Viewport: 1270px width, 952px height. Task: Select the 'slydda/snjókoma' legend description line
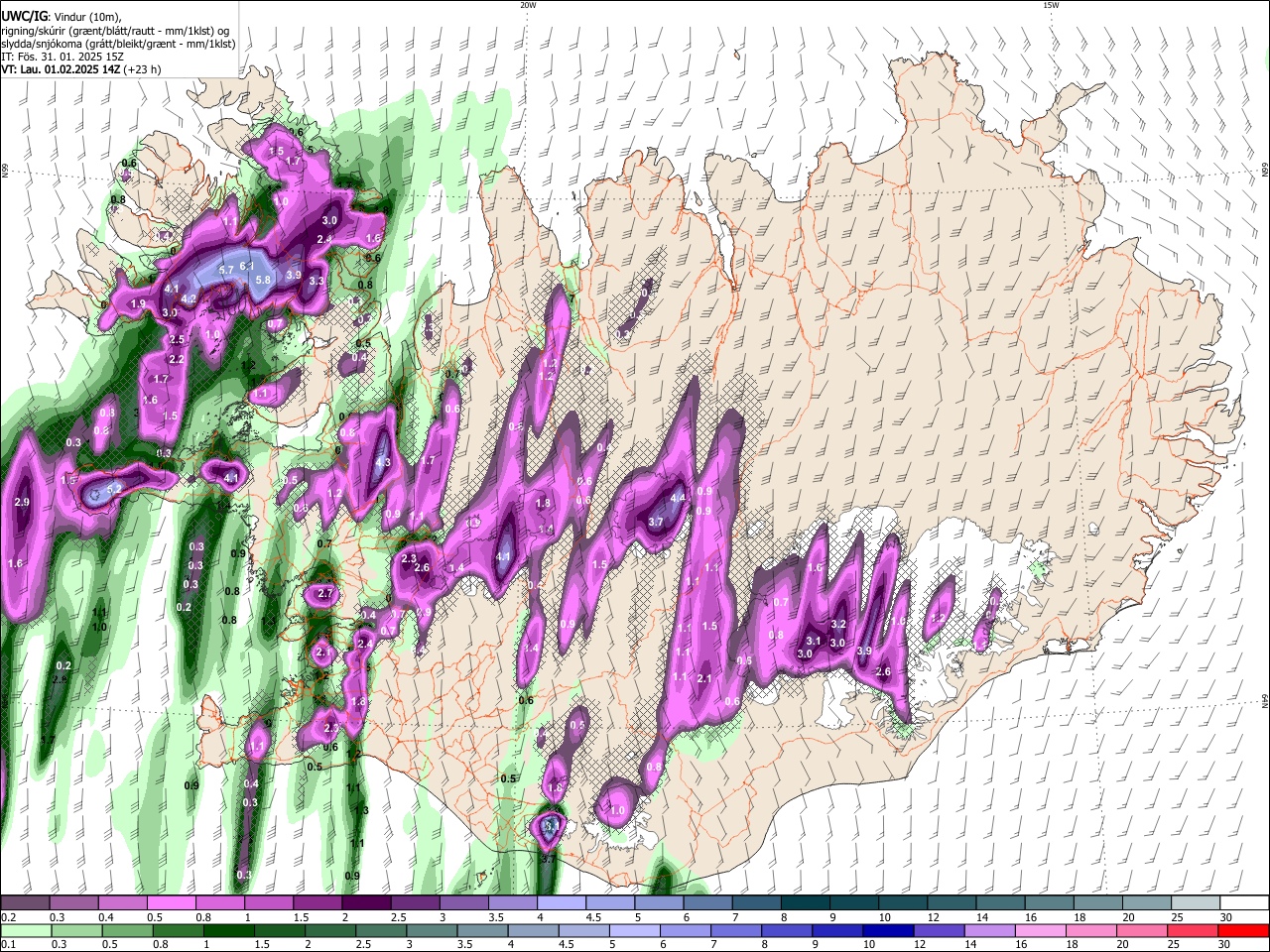(x=118, y=45)
